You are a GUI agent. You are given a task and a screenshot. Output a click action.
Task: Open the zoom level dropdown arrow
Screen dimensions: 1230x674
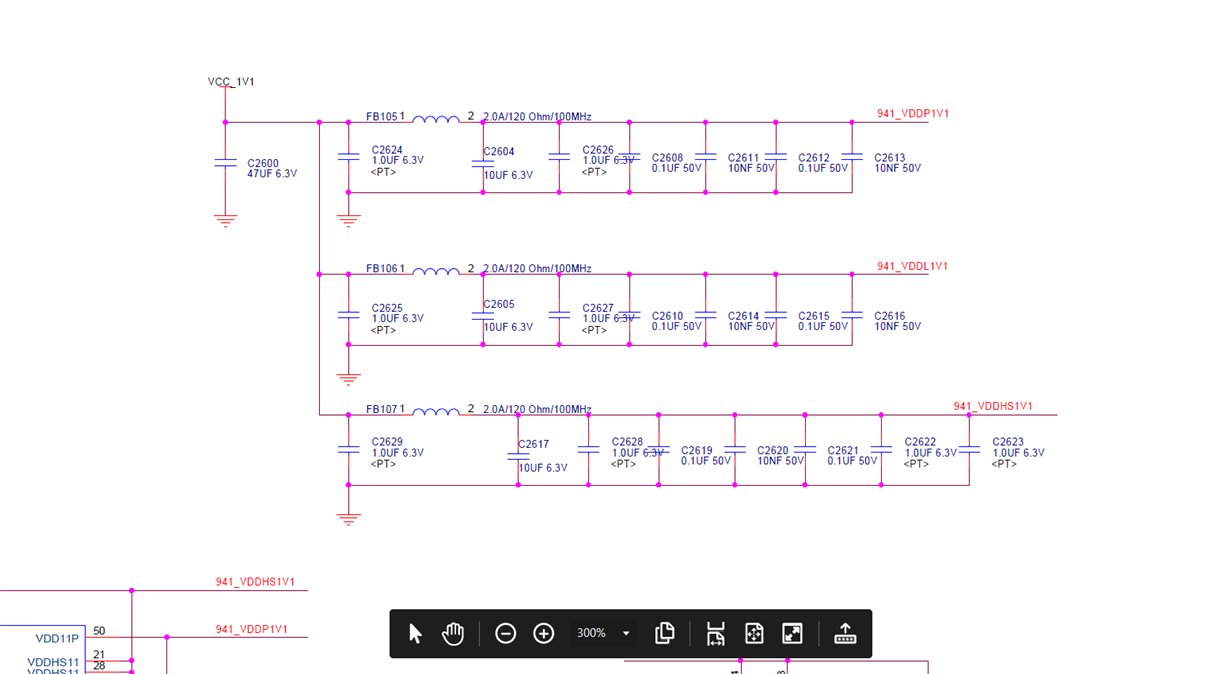[x=626, y=633]
